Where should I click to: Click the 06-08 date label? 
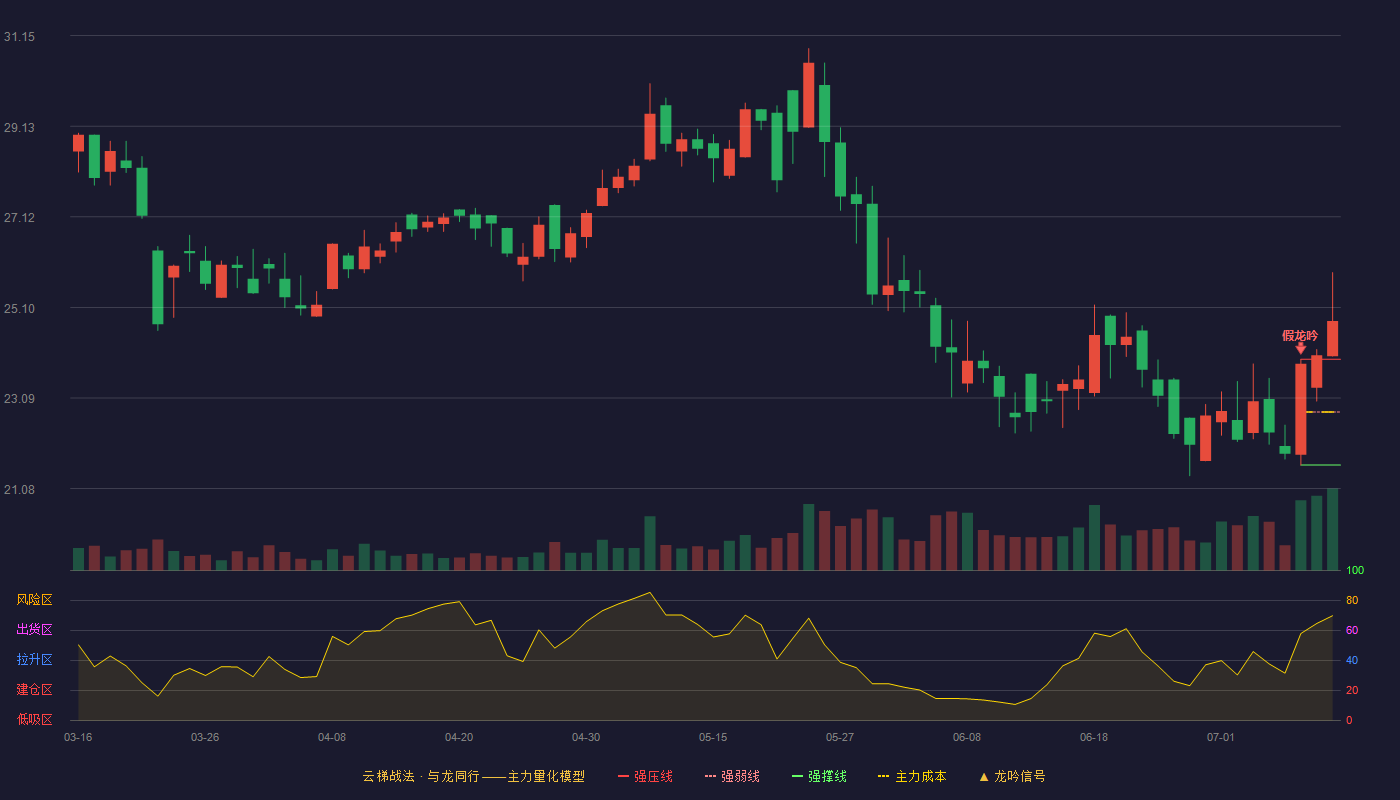click(967, 737)
